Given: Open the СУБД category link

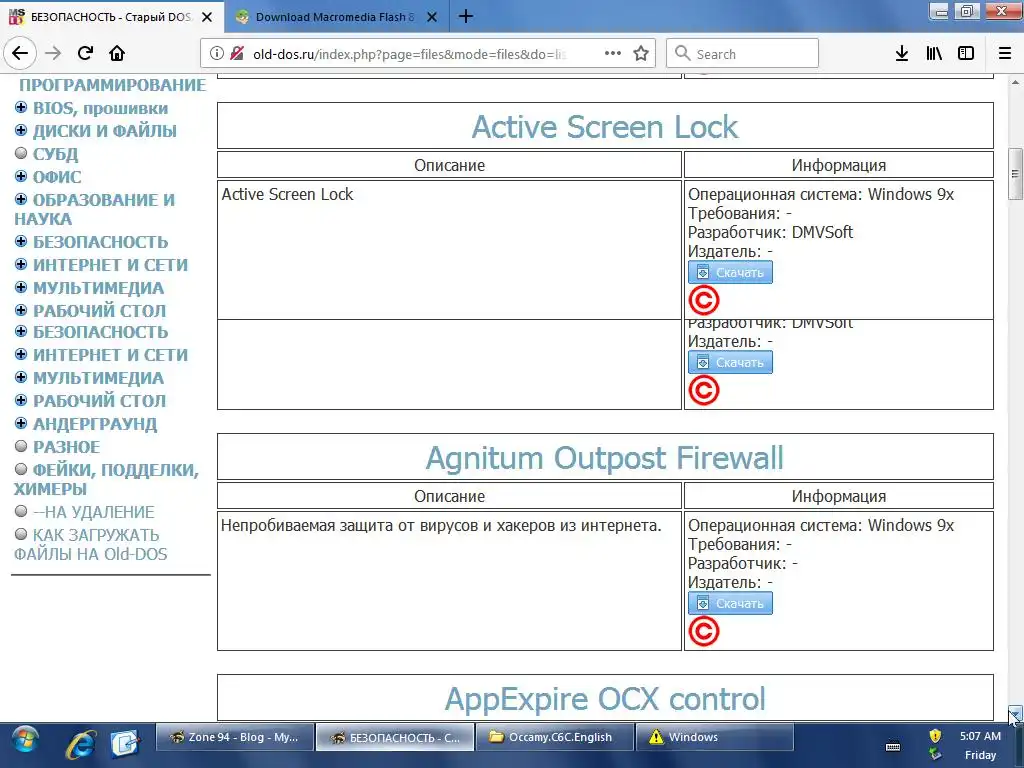Looking at the screenshot, I should coord(56,154).
